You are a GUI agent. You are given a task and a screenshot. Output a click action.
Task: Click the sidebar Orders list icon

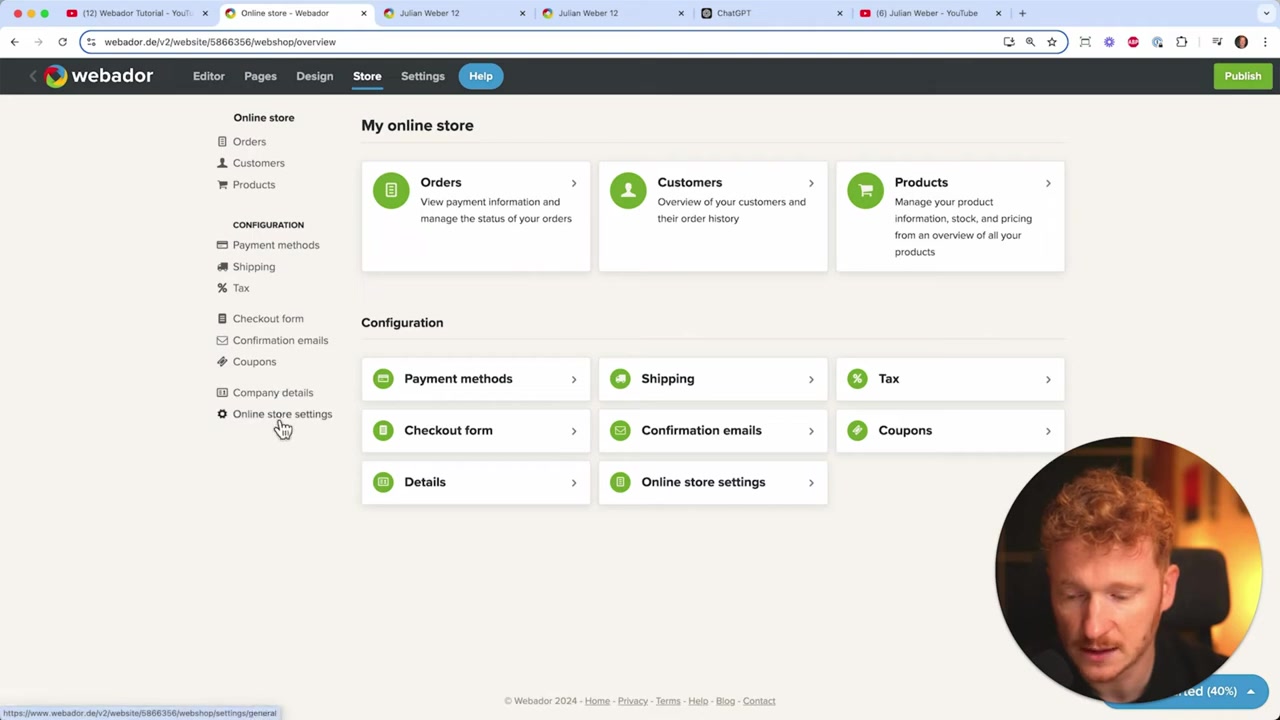point(222,142)
